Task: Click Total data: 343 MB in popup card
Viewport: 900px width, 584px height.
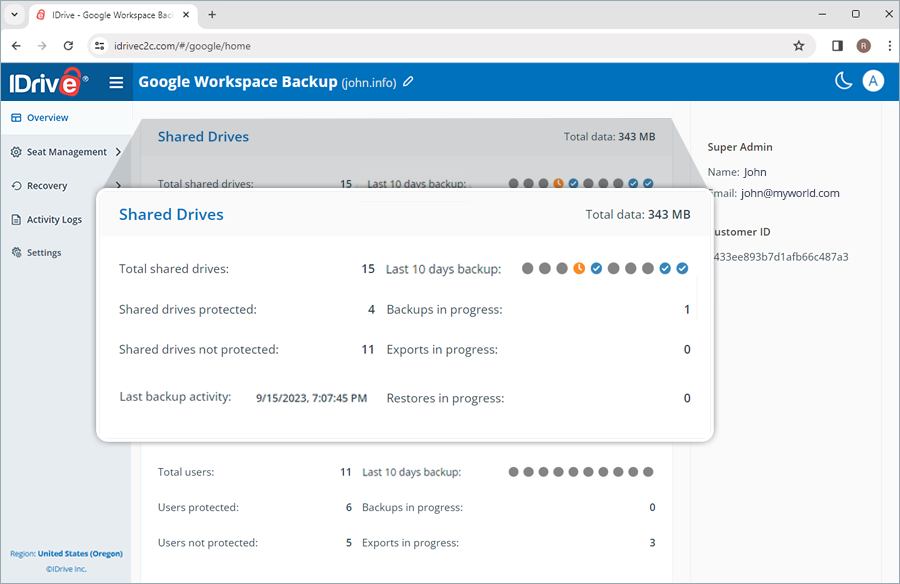Action: point(638,214)
